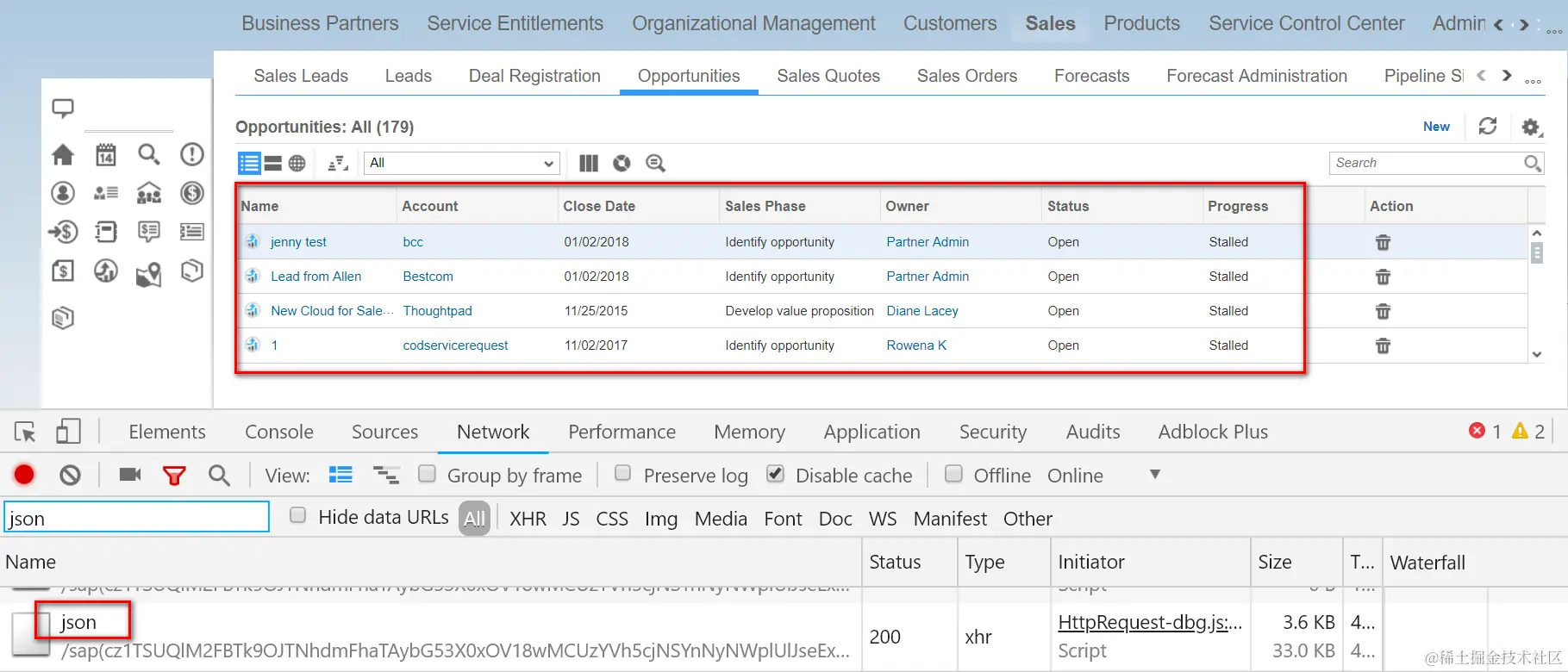Click the red record network log button

(24, 475)
